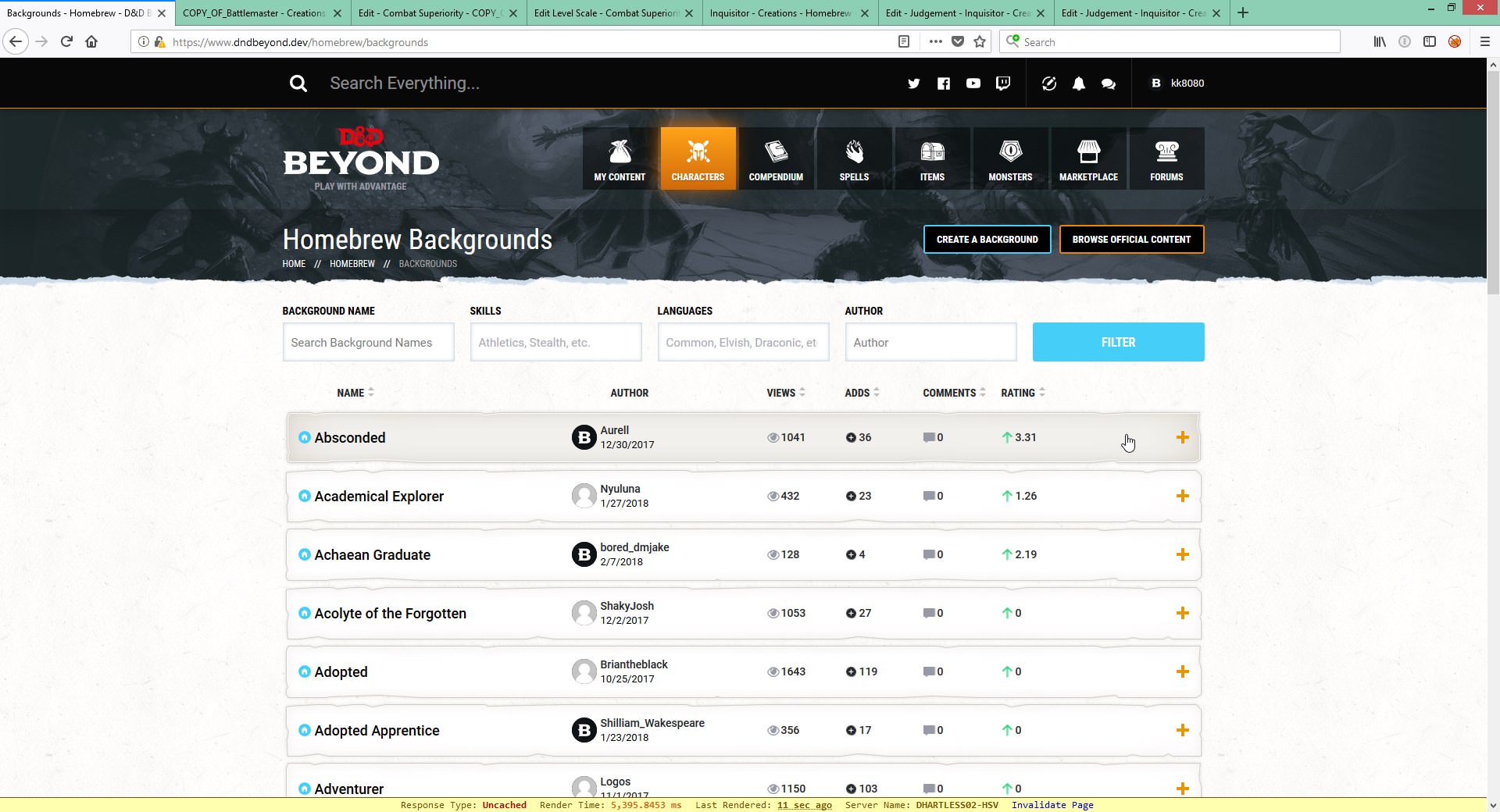Switch to Inquisitor Creations browser tab
Viewport: 1500px width, 812px height.
pos(781,13)
